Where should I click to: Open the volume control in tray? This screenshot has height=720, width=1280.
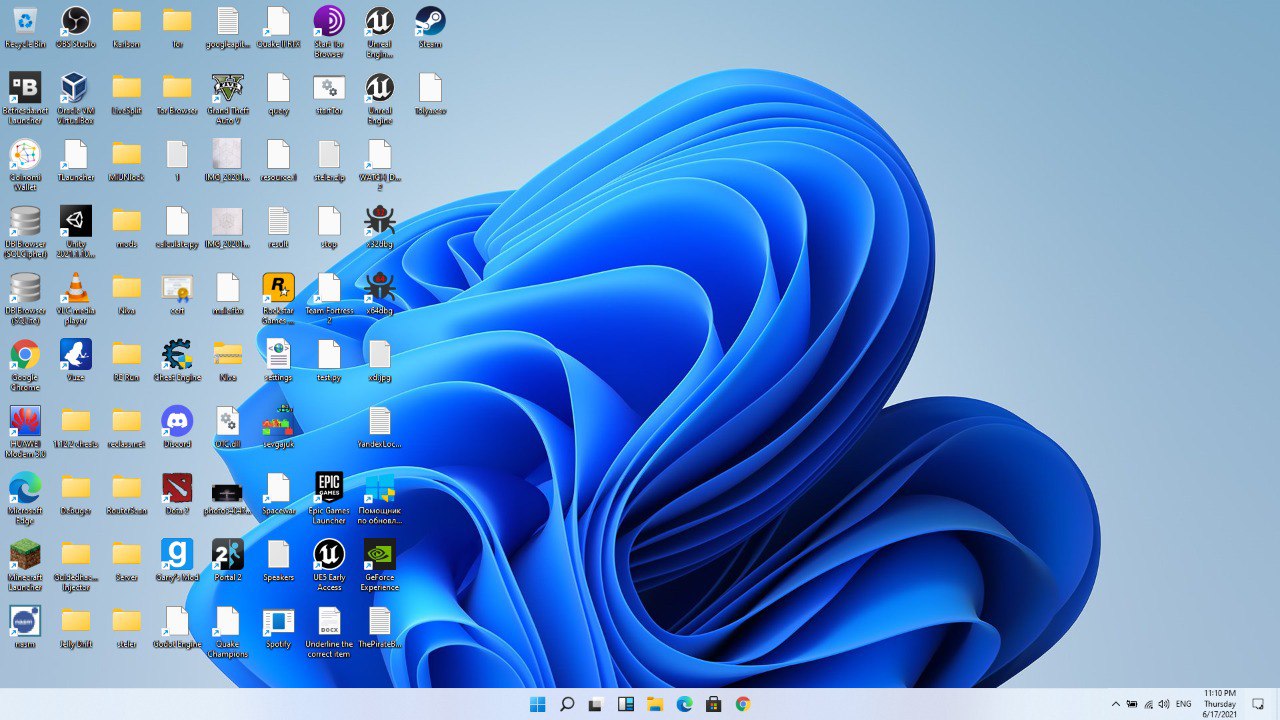(x=1163, y=704)
